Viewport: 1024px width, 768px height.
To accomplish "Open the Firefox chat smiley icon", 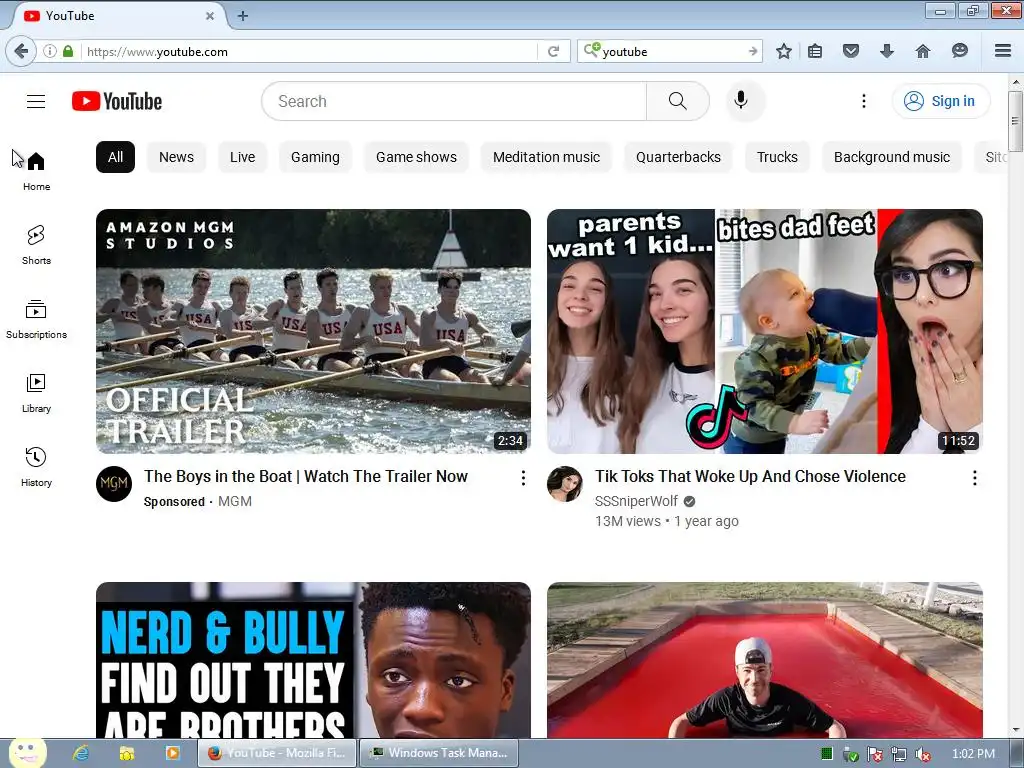I will 959,51.
